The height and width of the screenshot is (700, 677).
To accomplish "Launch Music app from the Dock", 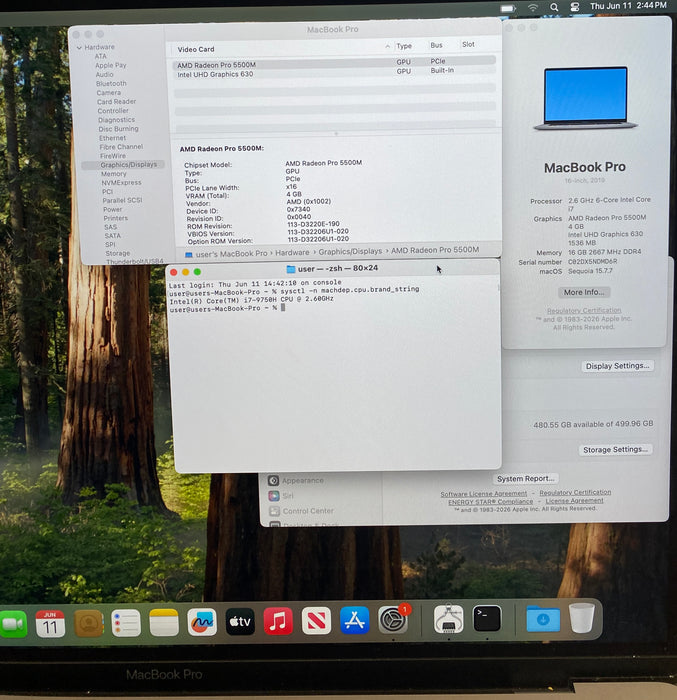I will (x=278, y=621).
